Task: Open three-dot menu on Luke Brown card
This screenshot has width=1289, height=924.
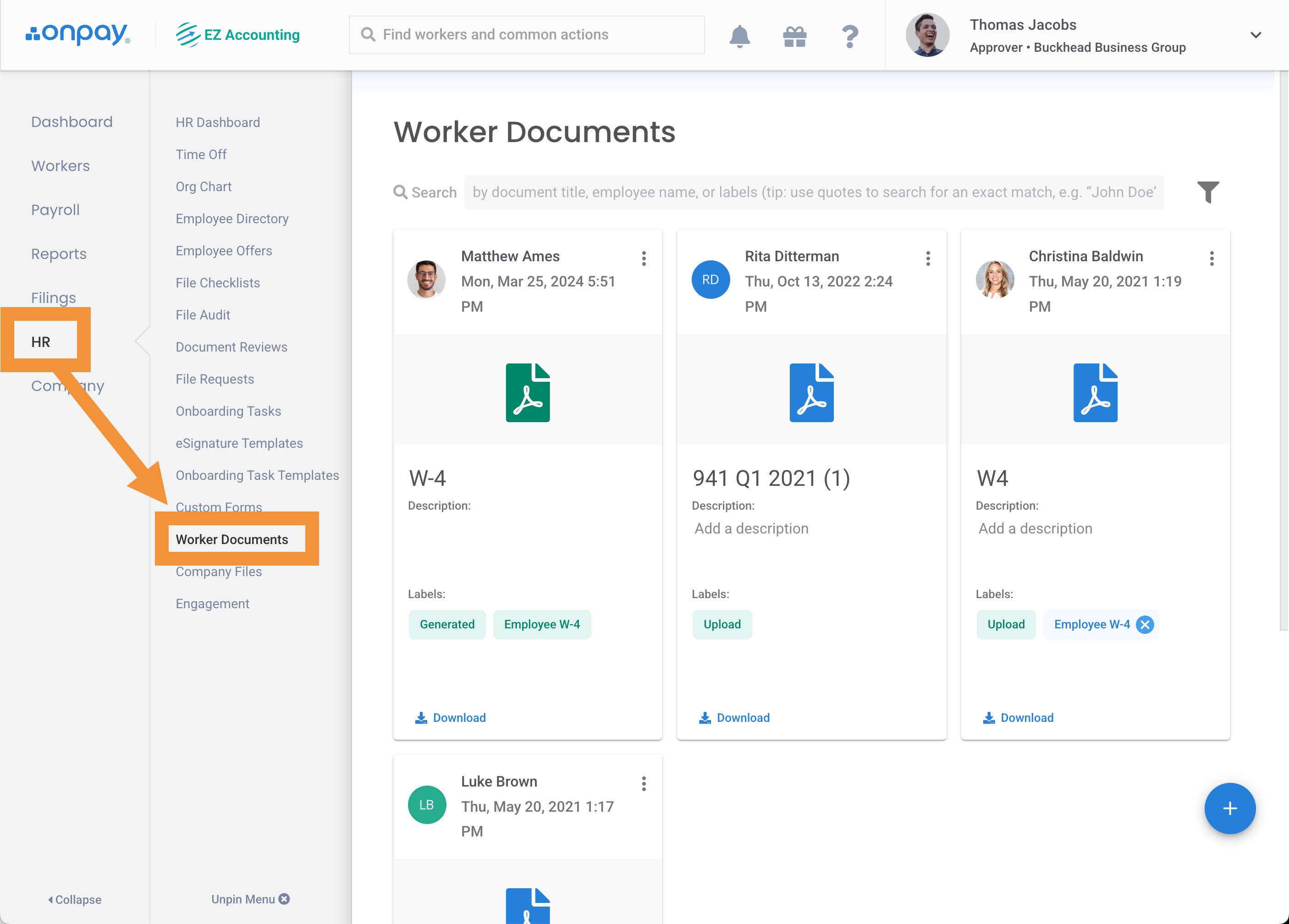Action: click(644, 784)
